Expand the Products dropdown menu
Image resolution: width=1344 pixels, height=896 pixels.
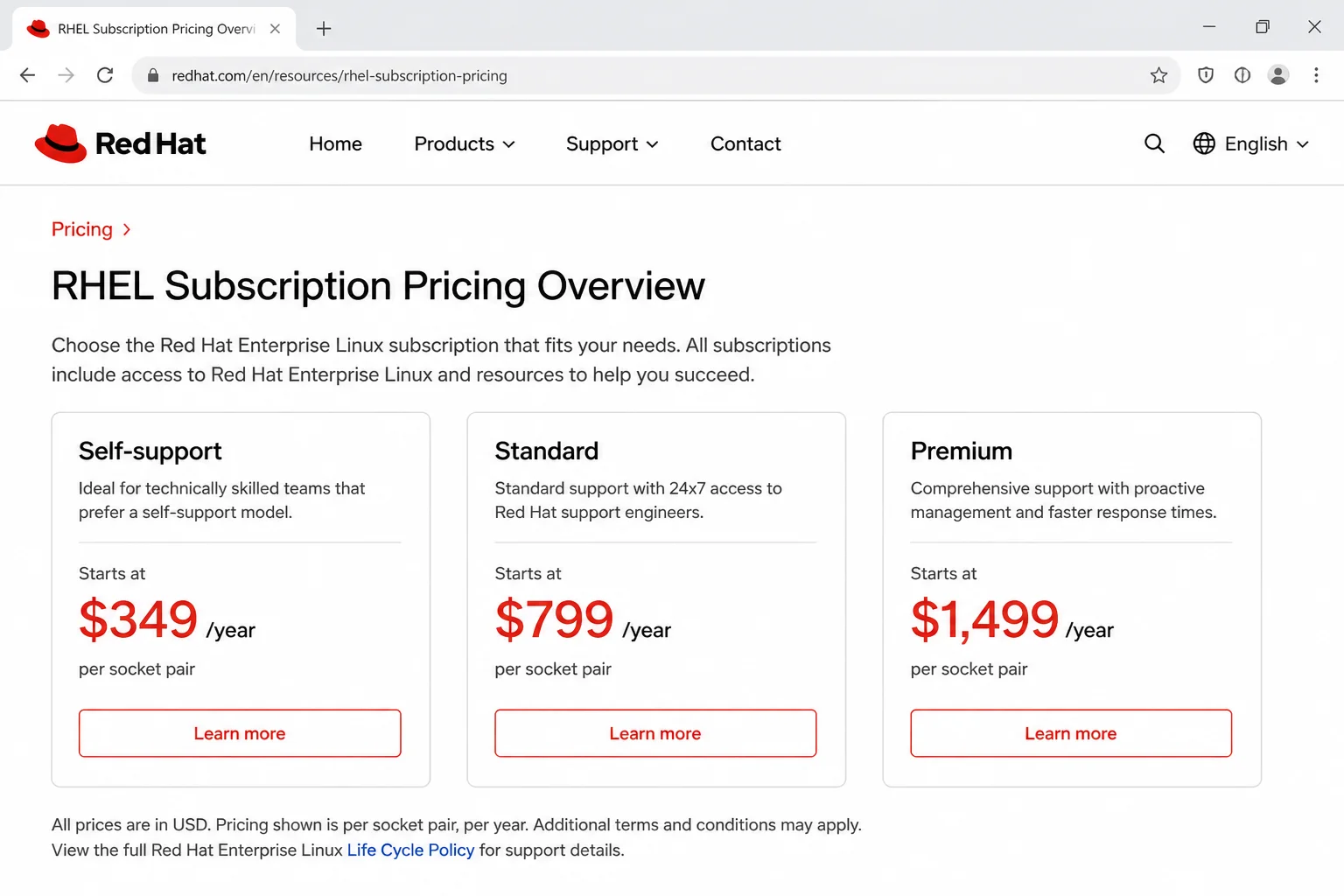click(465, 143)
